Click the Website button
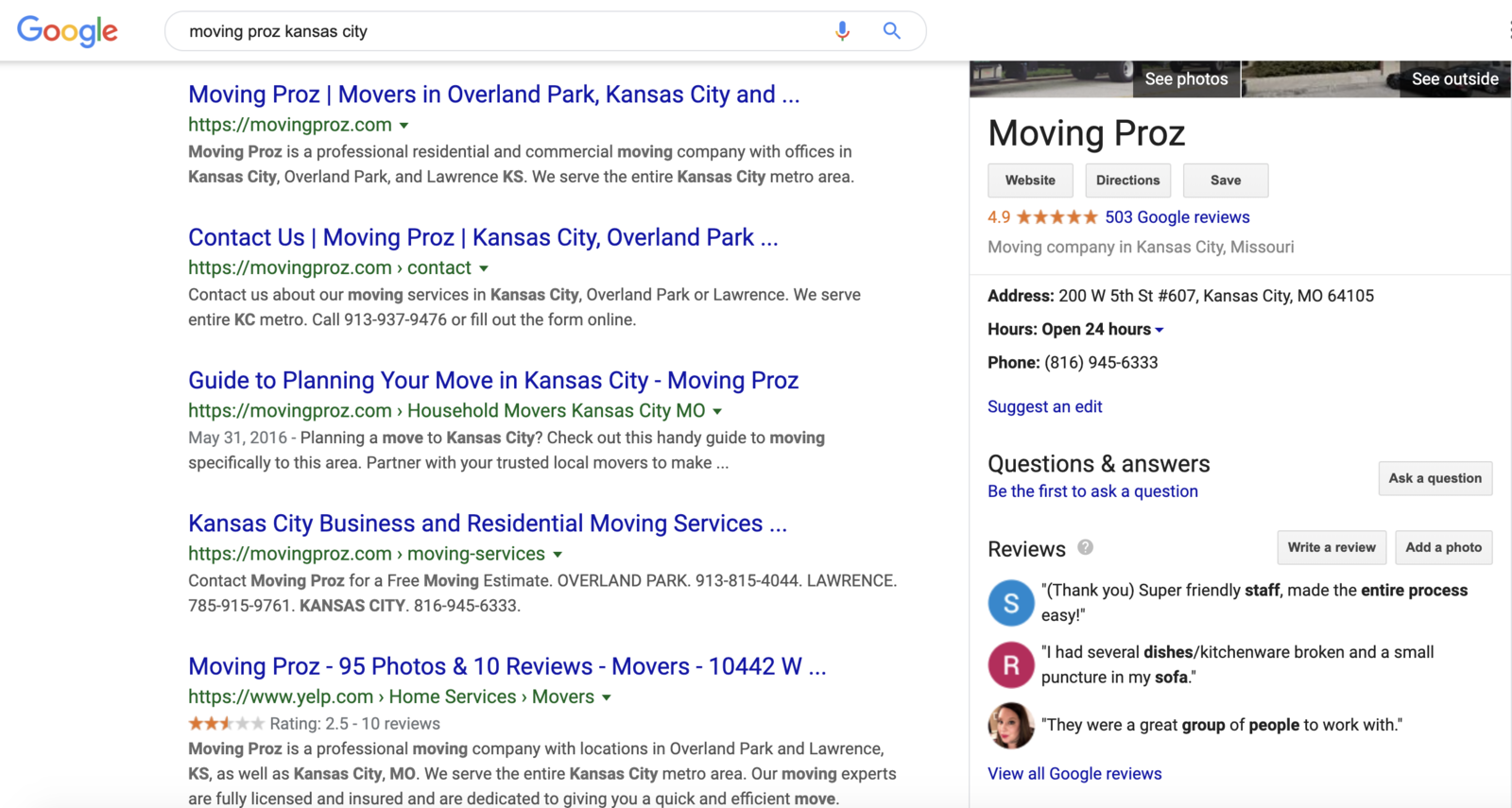 [1030, 181]
